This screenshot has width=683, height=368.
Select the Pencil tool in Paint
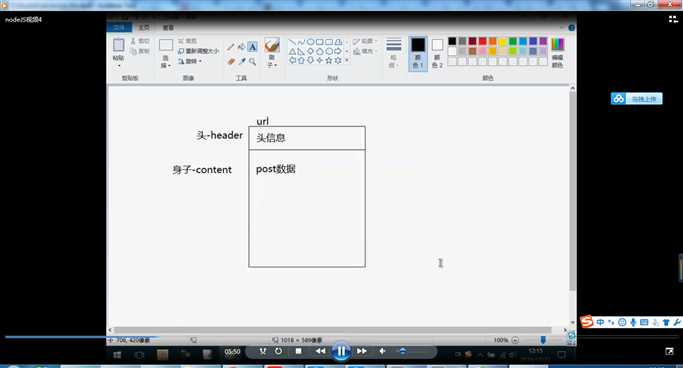click(231, 47)
